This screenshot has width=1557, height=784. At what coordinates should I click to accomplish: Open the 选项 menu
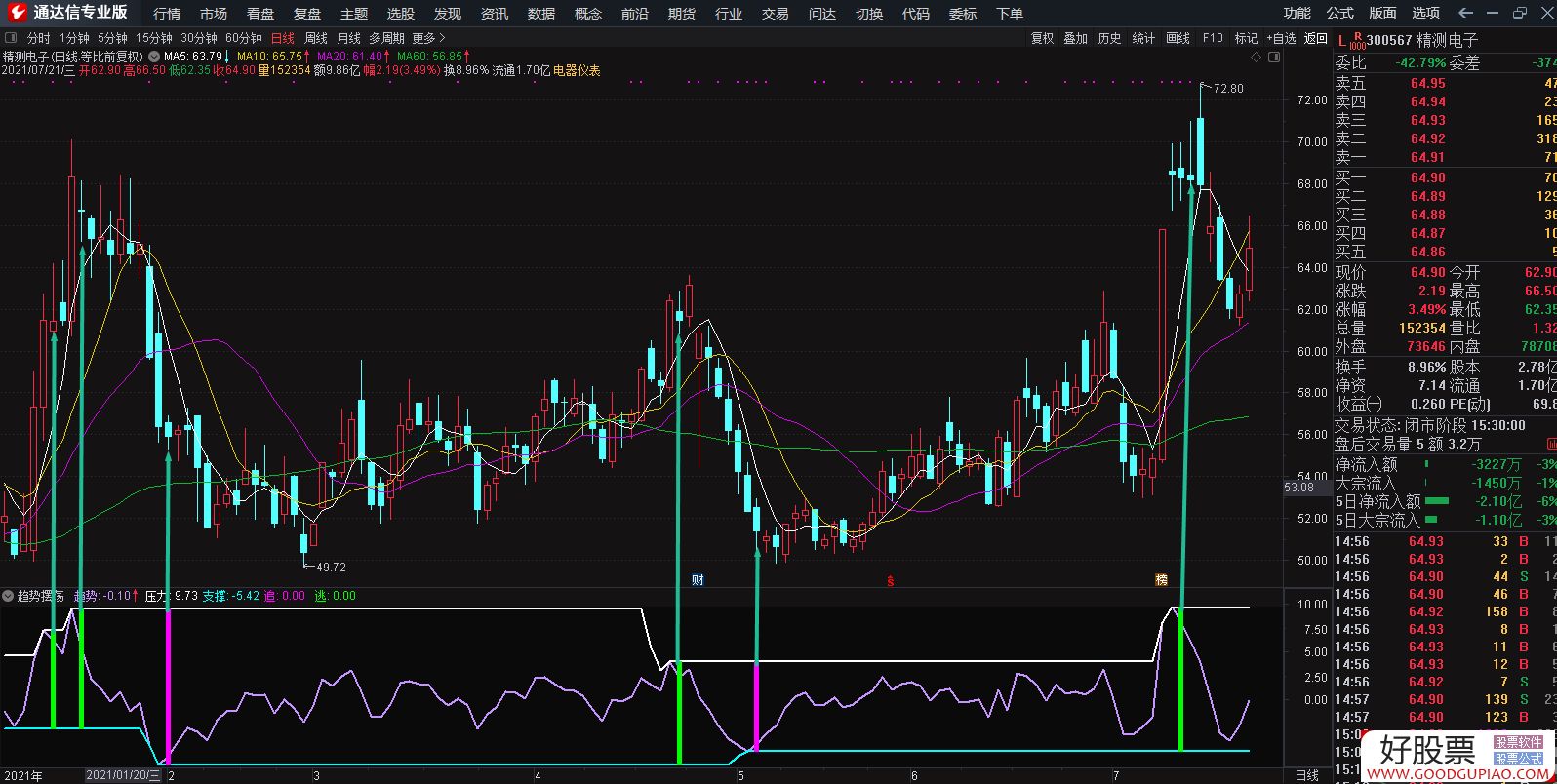[x=1426, y=13]
